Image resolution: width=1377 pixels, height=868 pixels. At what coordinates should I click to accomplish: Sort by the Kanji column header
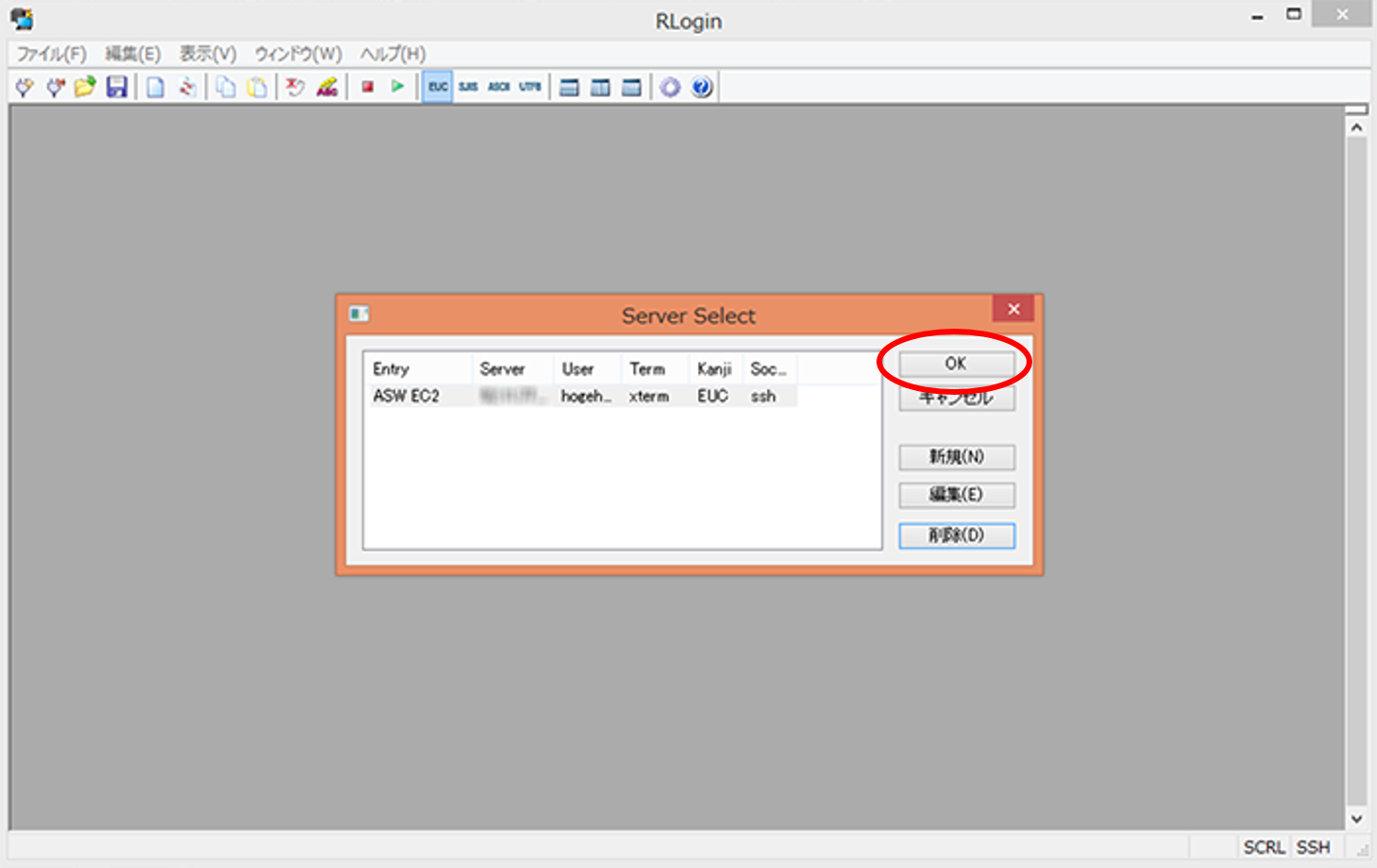(715, 369)
